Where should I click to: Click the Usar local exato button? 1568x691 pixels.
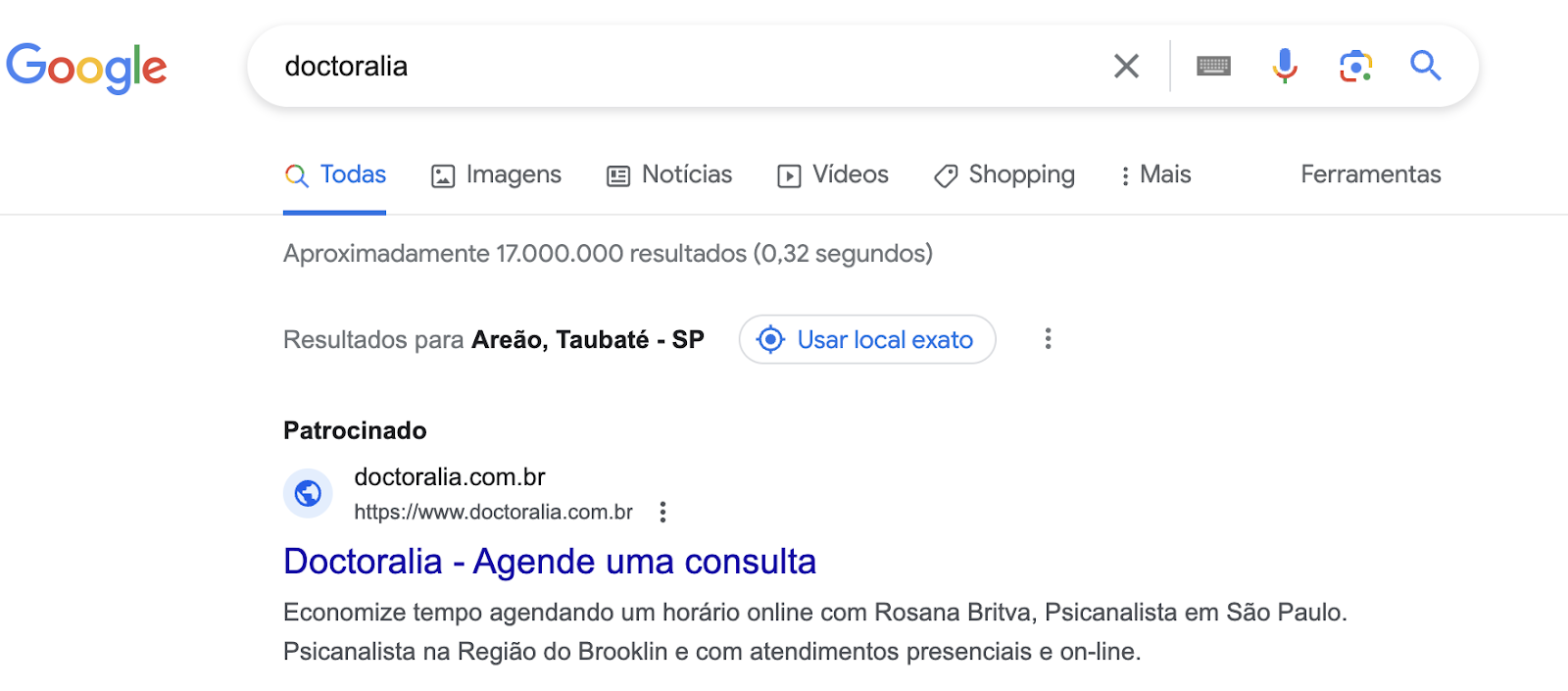click(x=867, y=339)
